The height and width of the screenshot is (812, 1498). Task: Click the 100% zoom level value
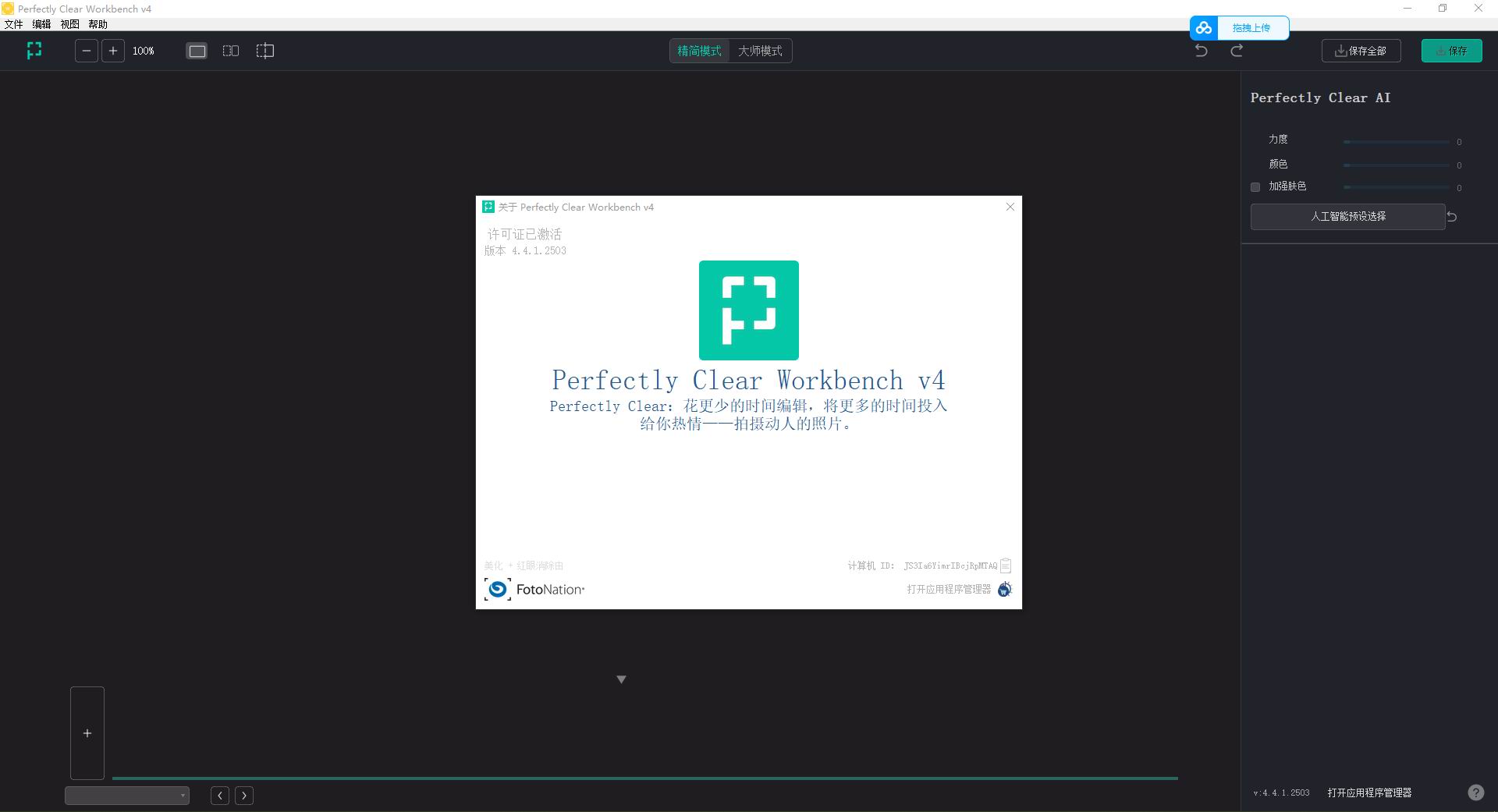[144, 51]
